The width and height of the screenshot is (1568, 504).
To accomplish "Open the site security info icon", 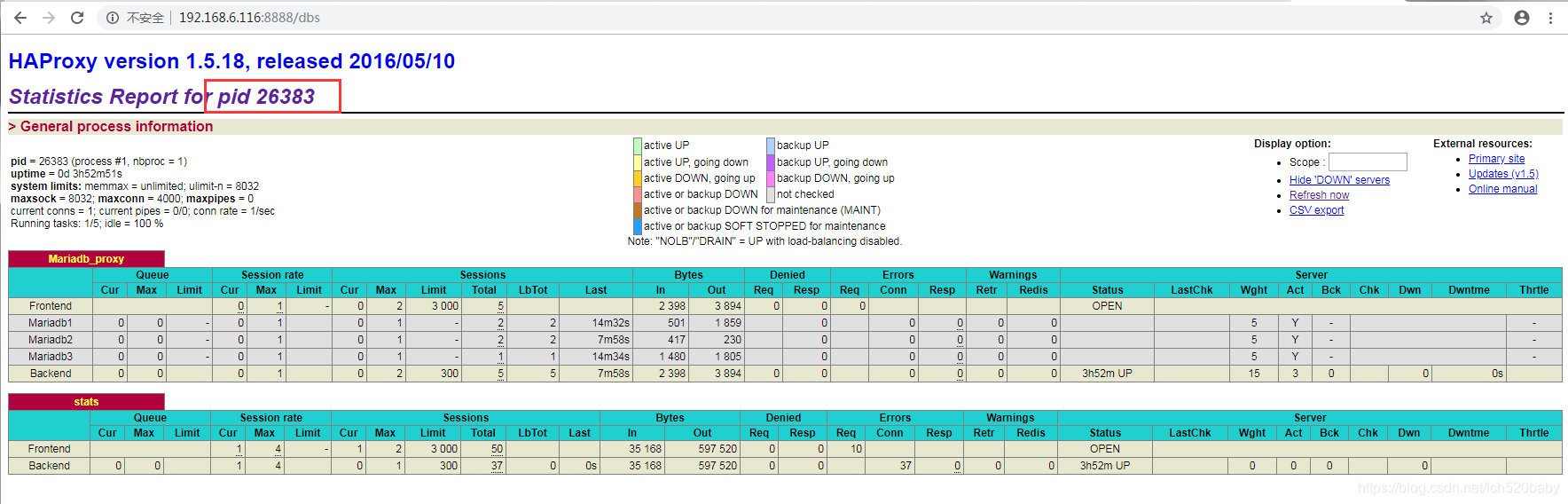I will pyautogui.click(x=113, y=18).
